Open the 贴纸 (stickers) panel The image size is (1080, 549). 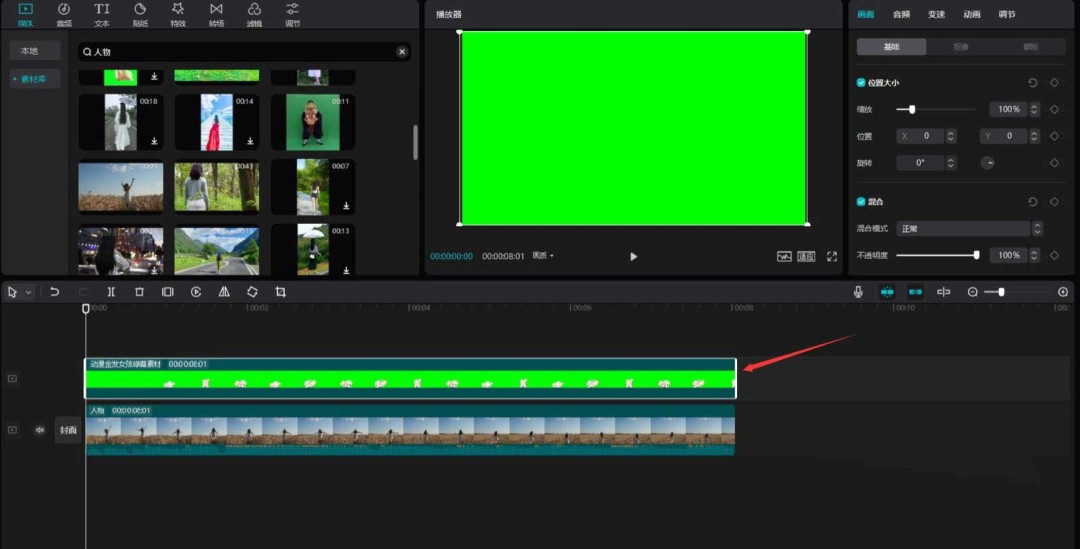140,13
